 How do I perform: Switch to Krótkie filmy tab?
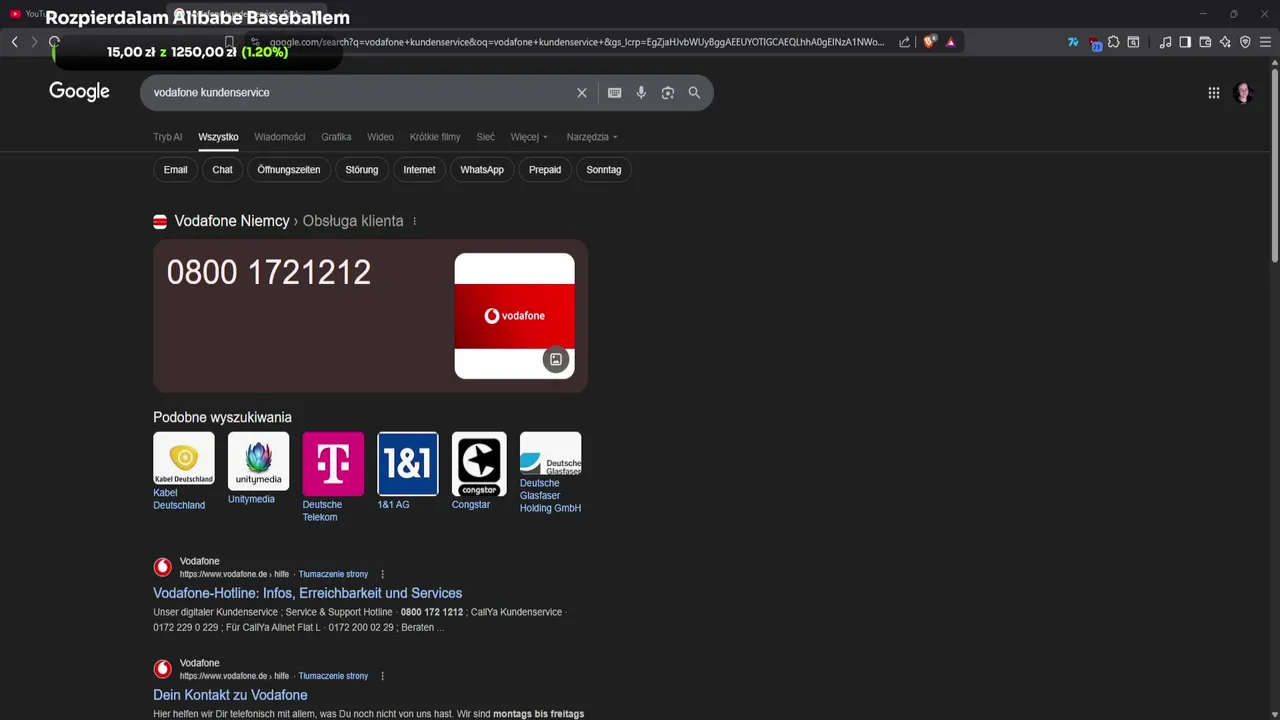(x=435, y=137)
